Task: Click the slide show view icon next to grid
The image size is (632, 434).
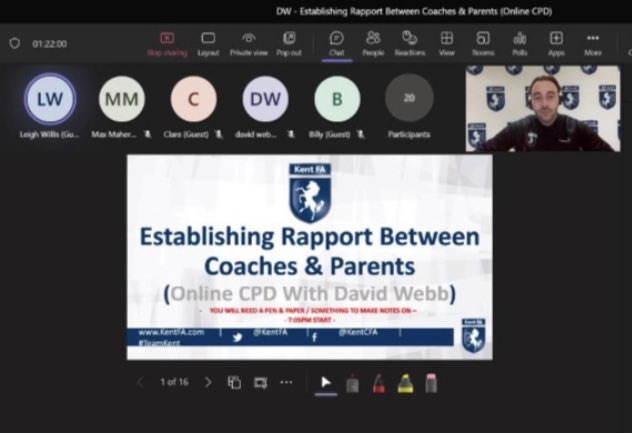Action: (x=260, y=382)
